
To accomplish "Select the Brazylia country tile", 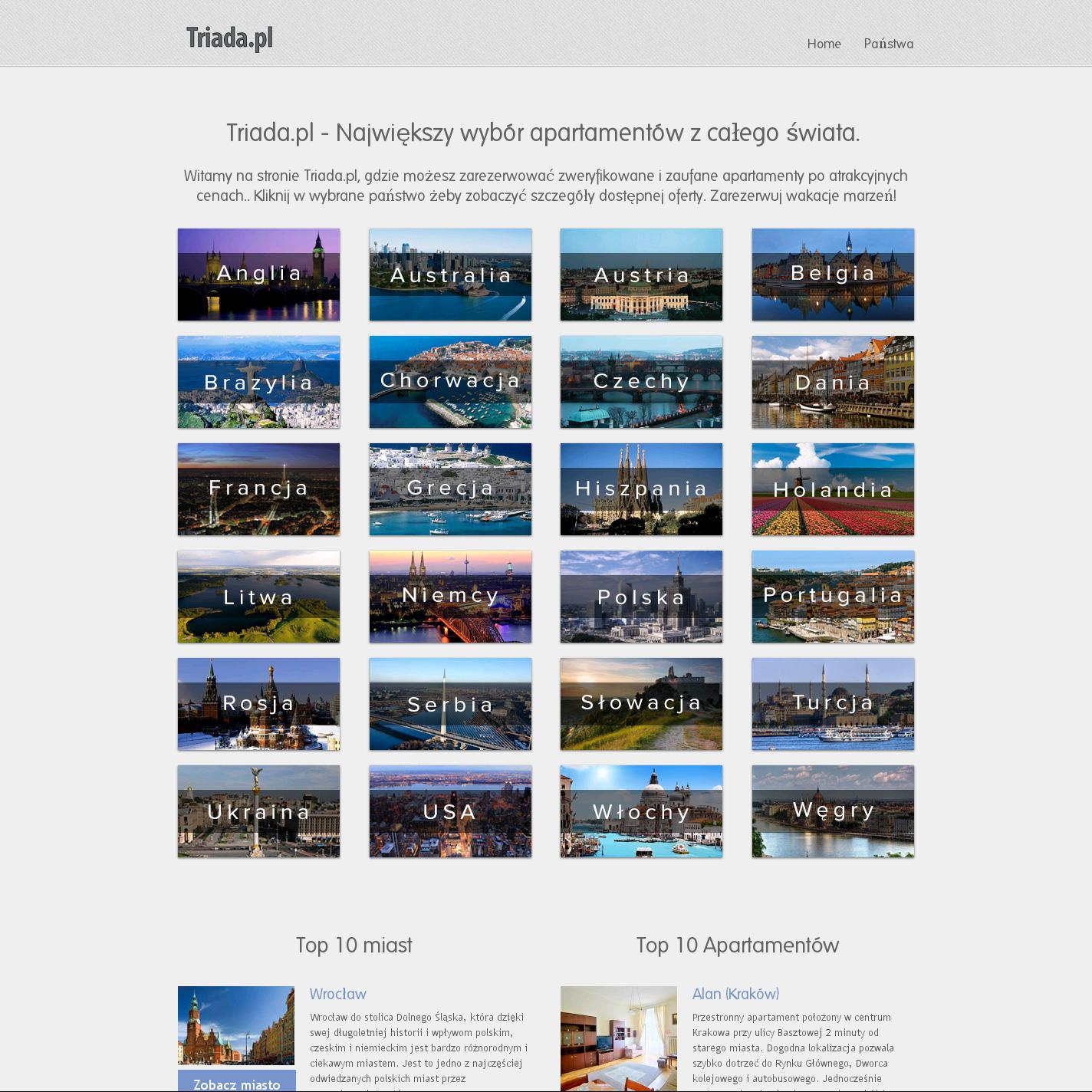I will [258, 382].
